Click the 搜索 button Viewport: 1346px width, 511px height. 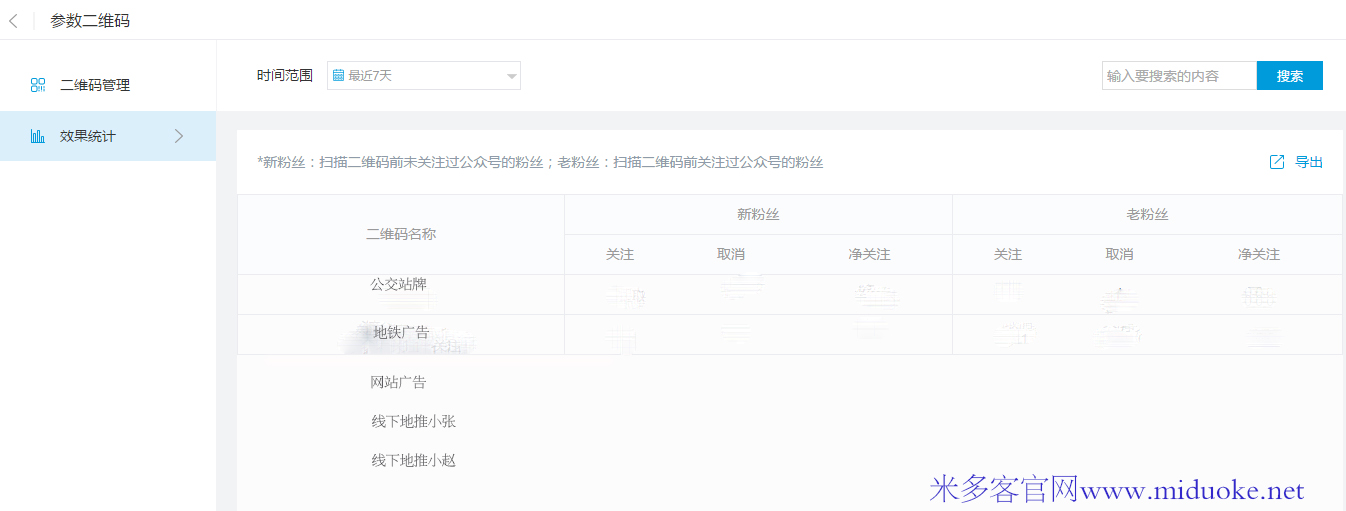click(x=1289, y=76)
